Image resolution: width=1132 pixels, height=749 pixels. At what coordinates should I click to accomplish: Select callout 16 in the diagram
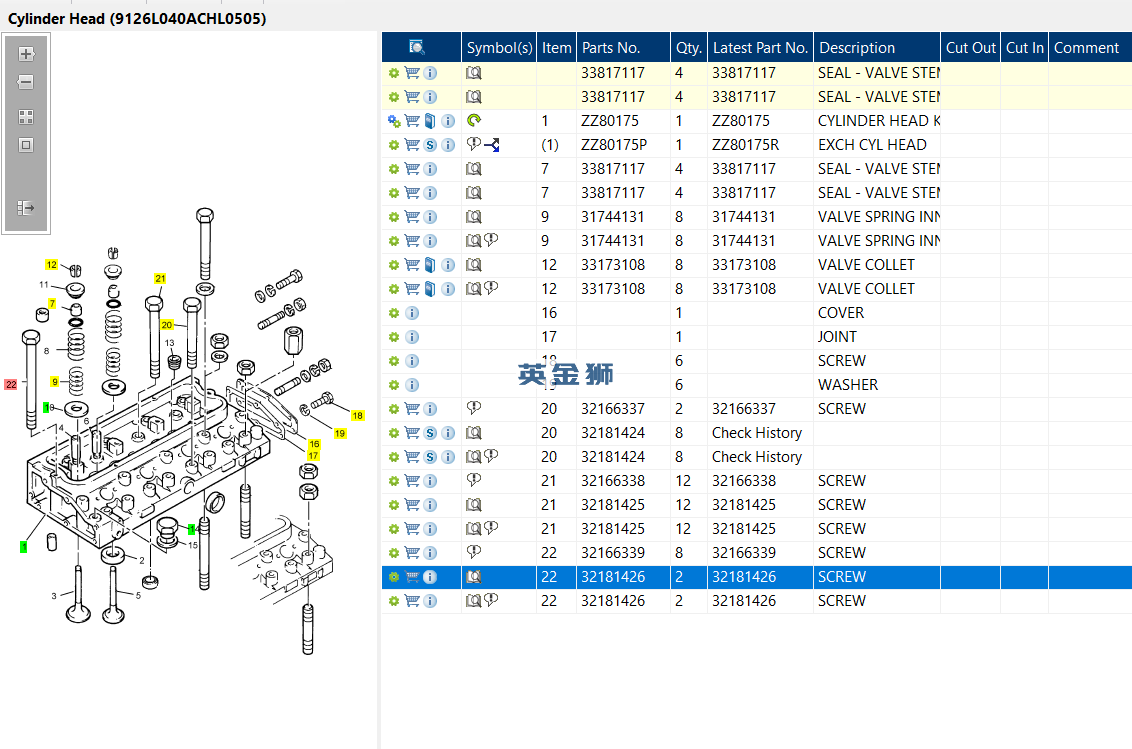click(x=314, y=444)
